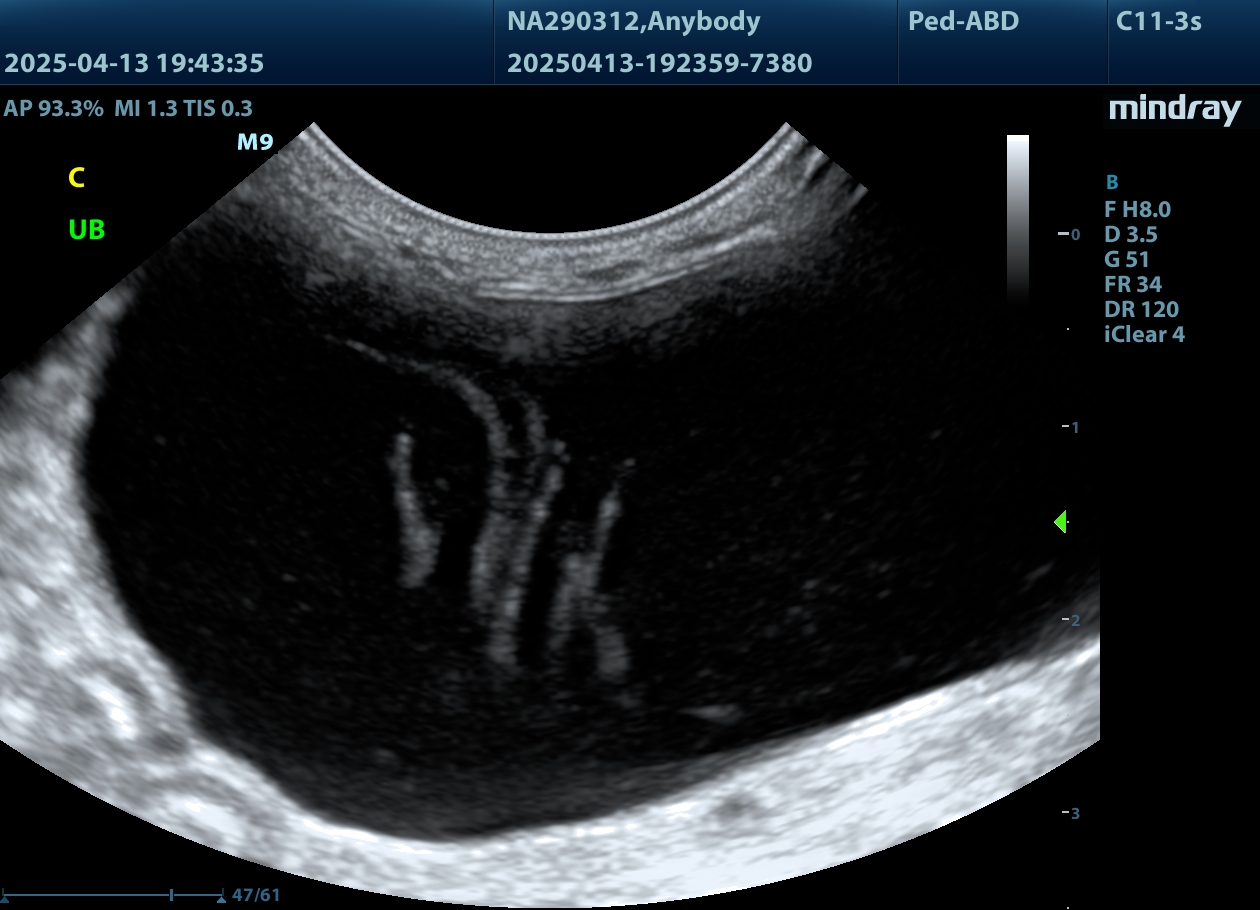Click the green UB body mark label
Screen dimensions: 1260x910
(x=87, y=230)
